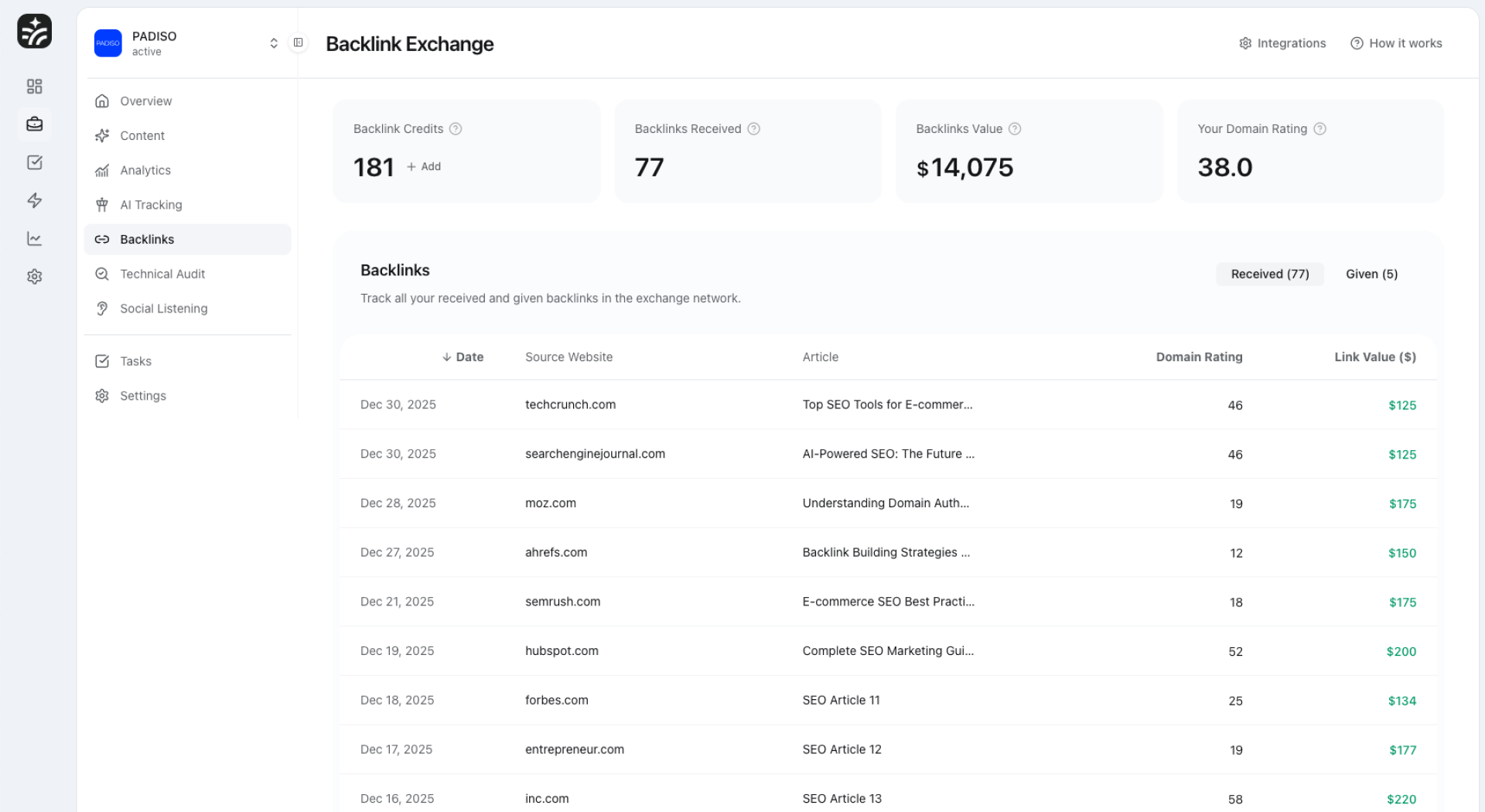Switch to the Given (5) tab

click(x=1371, y=274)
